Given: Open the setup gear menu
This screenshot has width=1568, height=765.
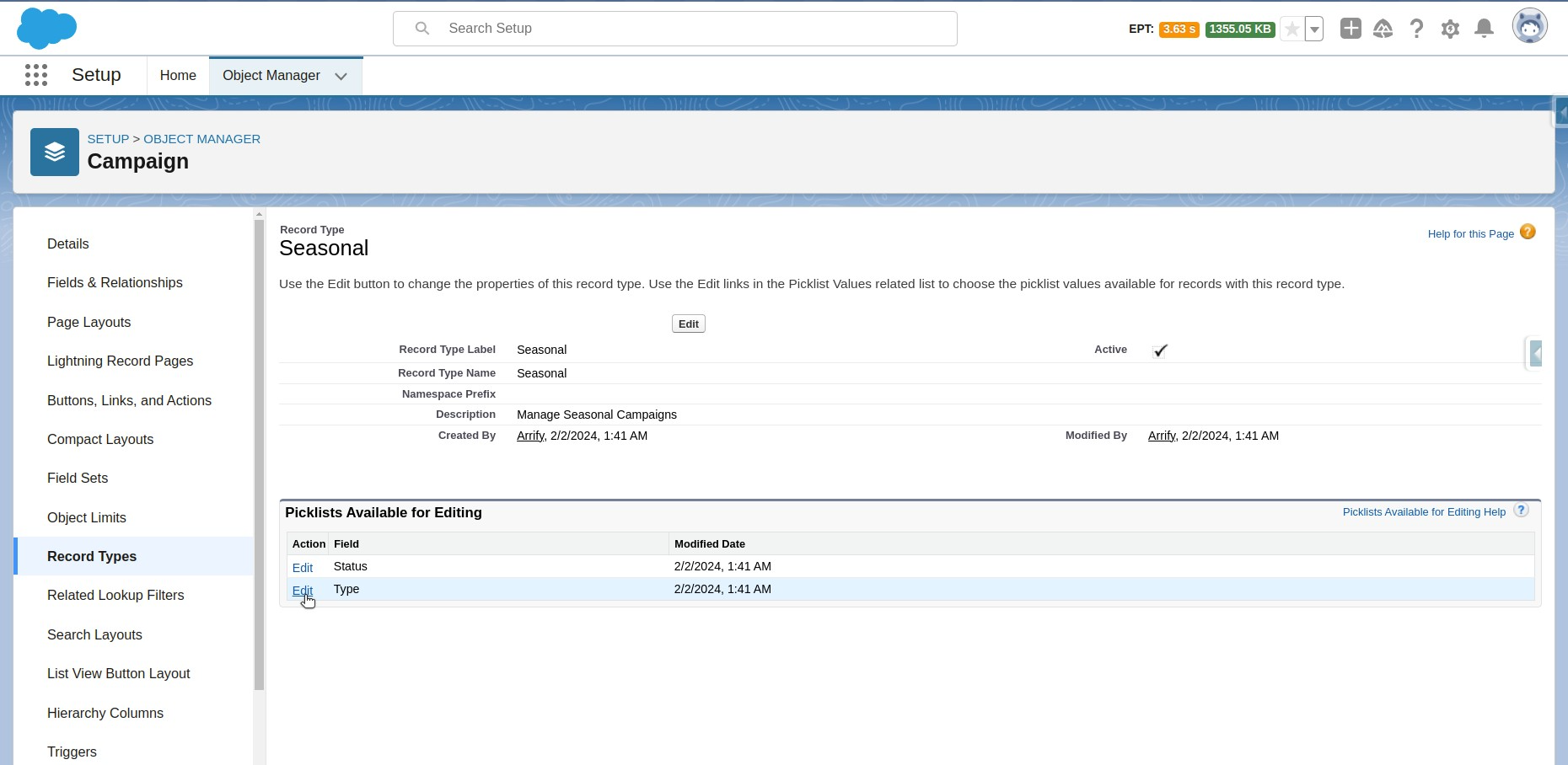Looking at the screenshot, I should coord(1450,29).
